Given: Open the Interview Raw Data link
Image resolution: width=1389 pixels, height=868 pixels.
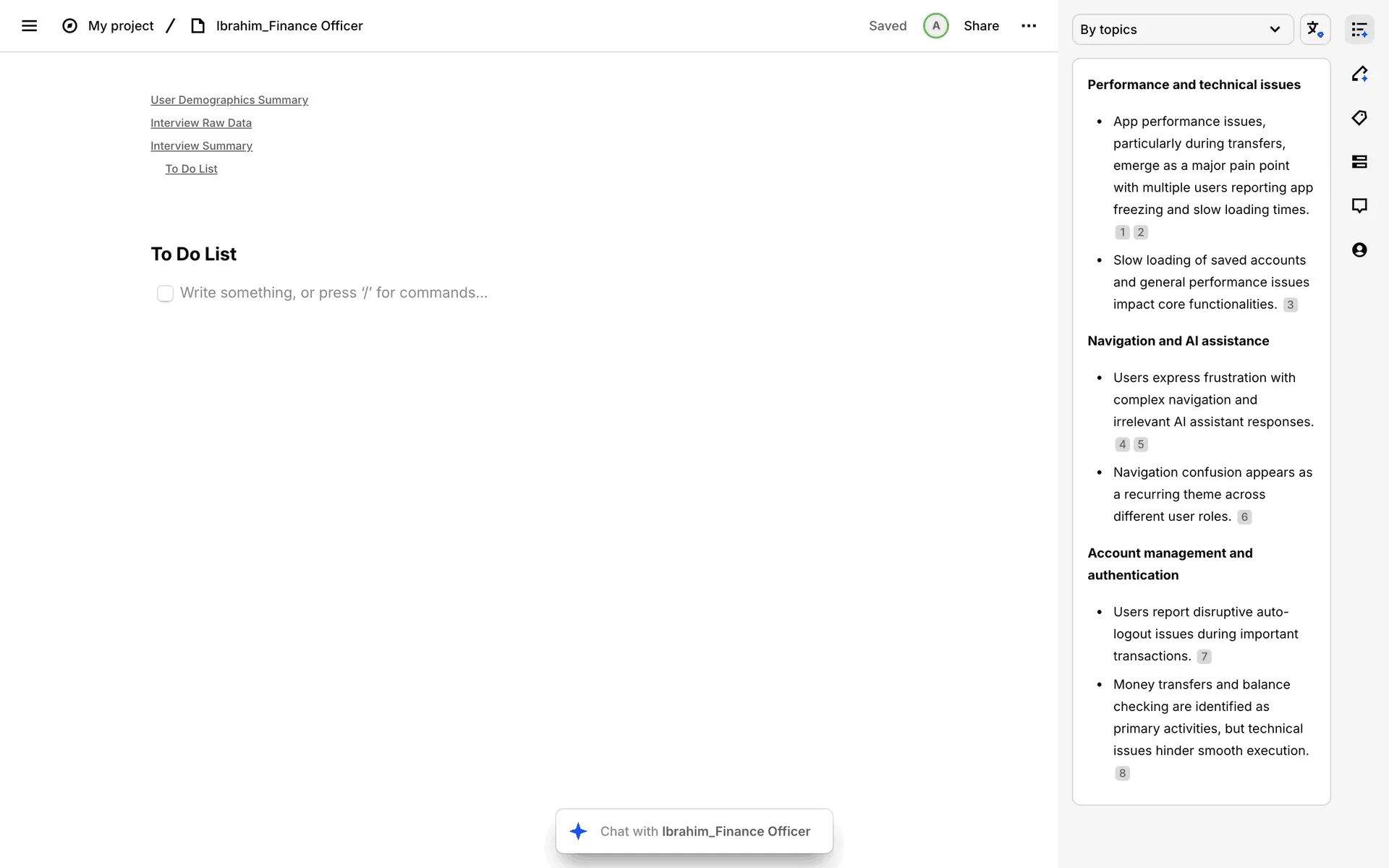Looking at the screenshot, I should pyautogui.click(x=201, y=123).
